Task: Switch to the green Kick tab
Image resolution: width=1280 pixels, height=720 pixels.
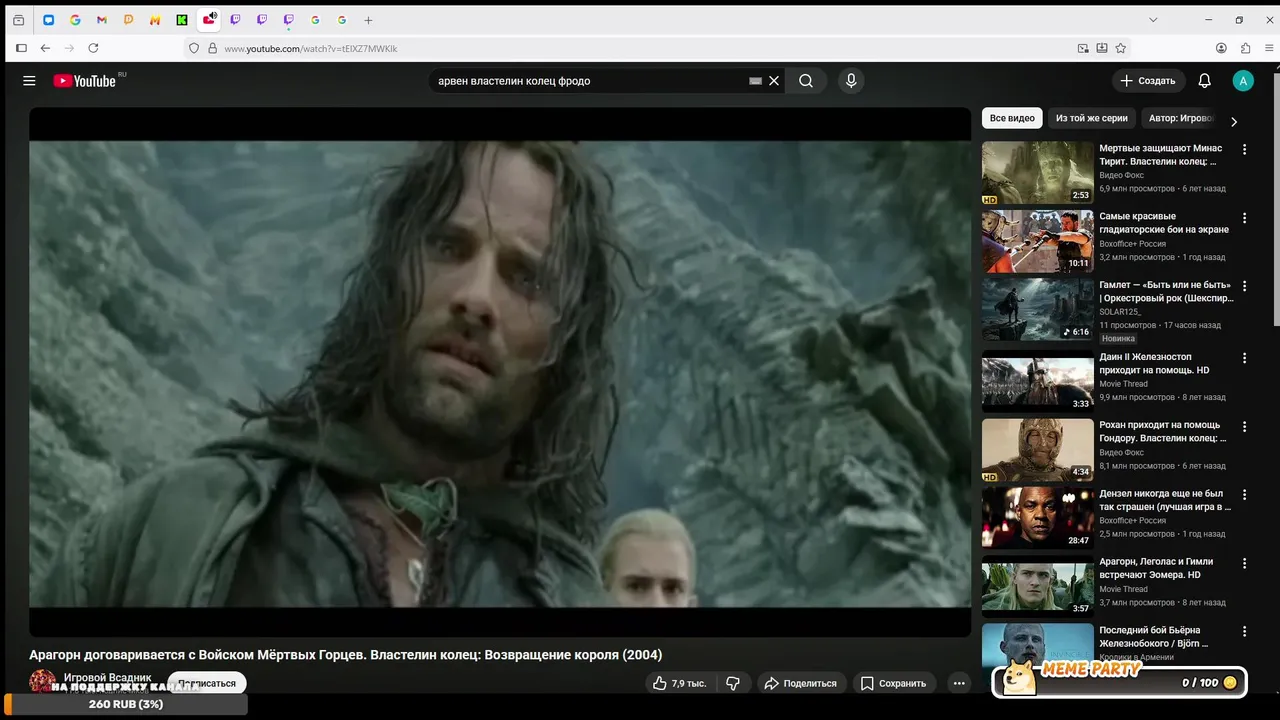Action: click(182, 20)
